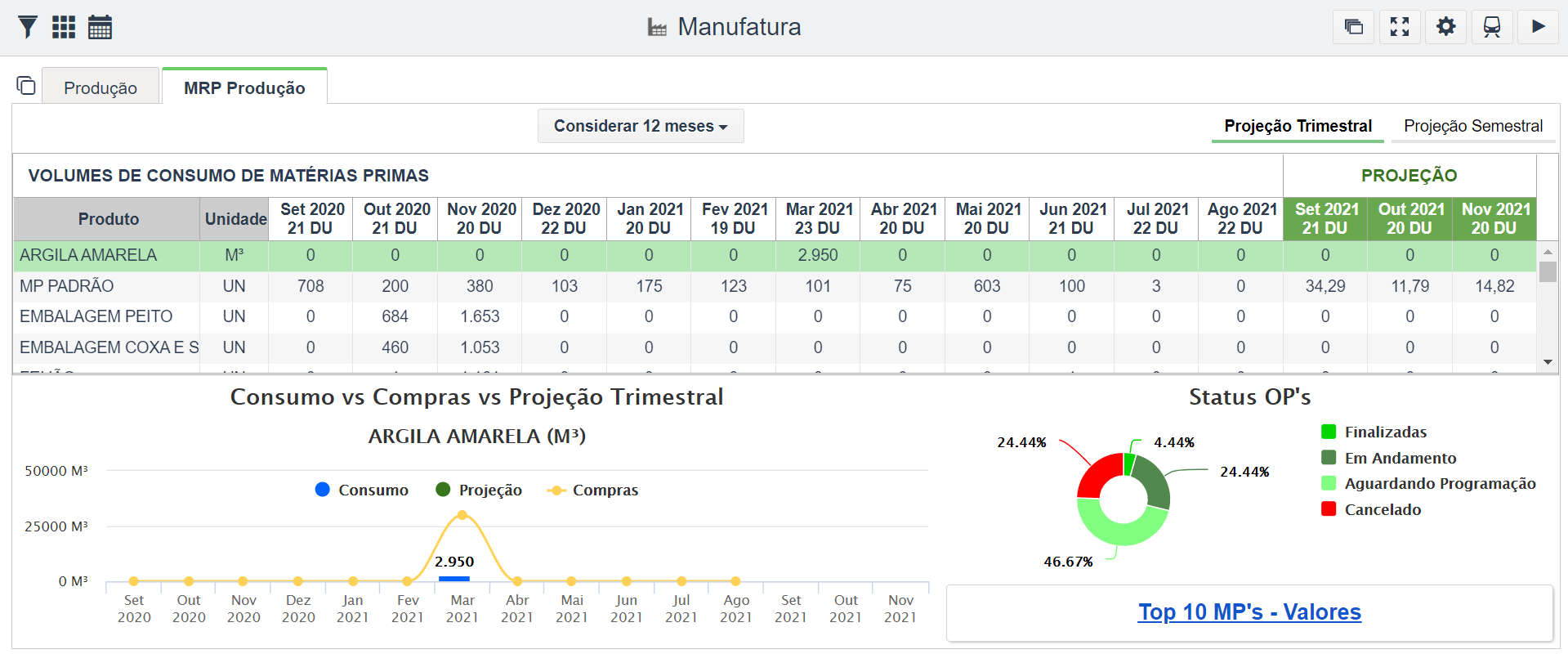Viewport: 1568px width, 654px height.
Task: Open the Top 10 MP's - Valores link
Action: [1249, 611]
